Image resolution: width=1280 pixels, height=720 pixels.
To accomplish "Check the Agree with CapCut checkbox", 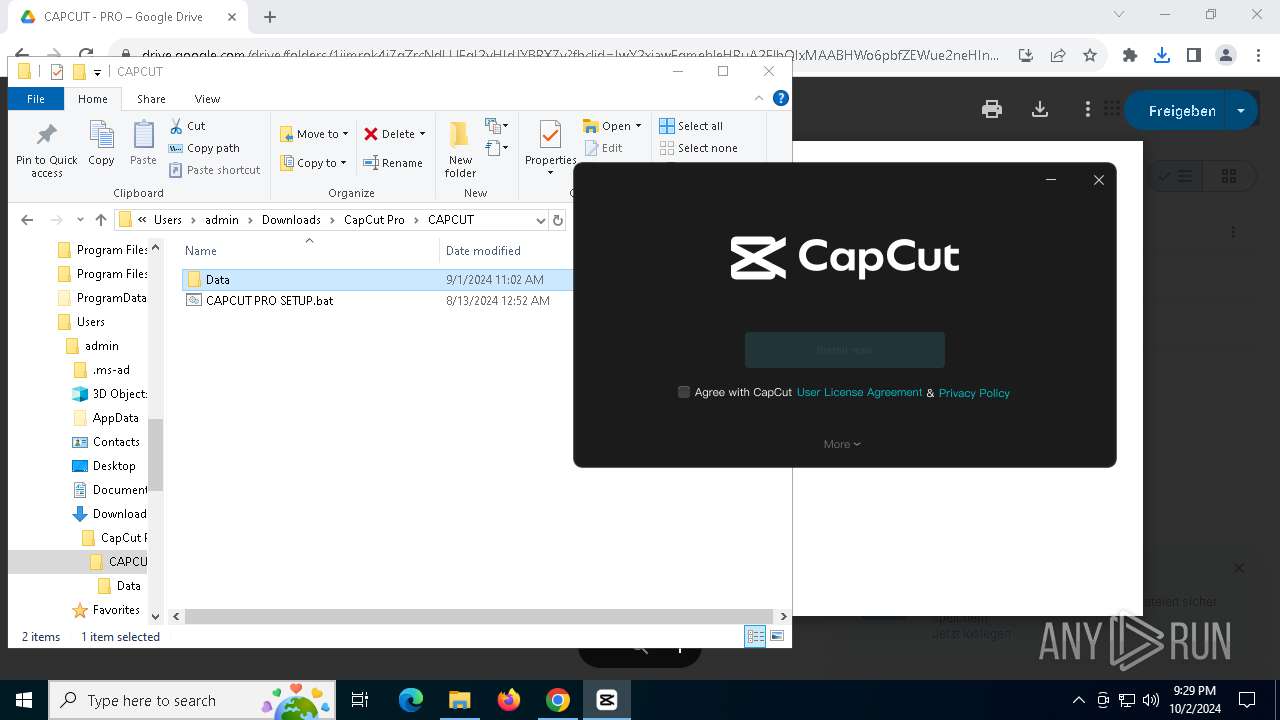I will (684, 392).
